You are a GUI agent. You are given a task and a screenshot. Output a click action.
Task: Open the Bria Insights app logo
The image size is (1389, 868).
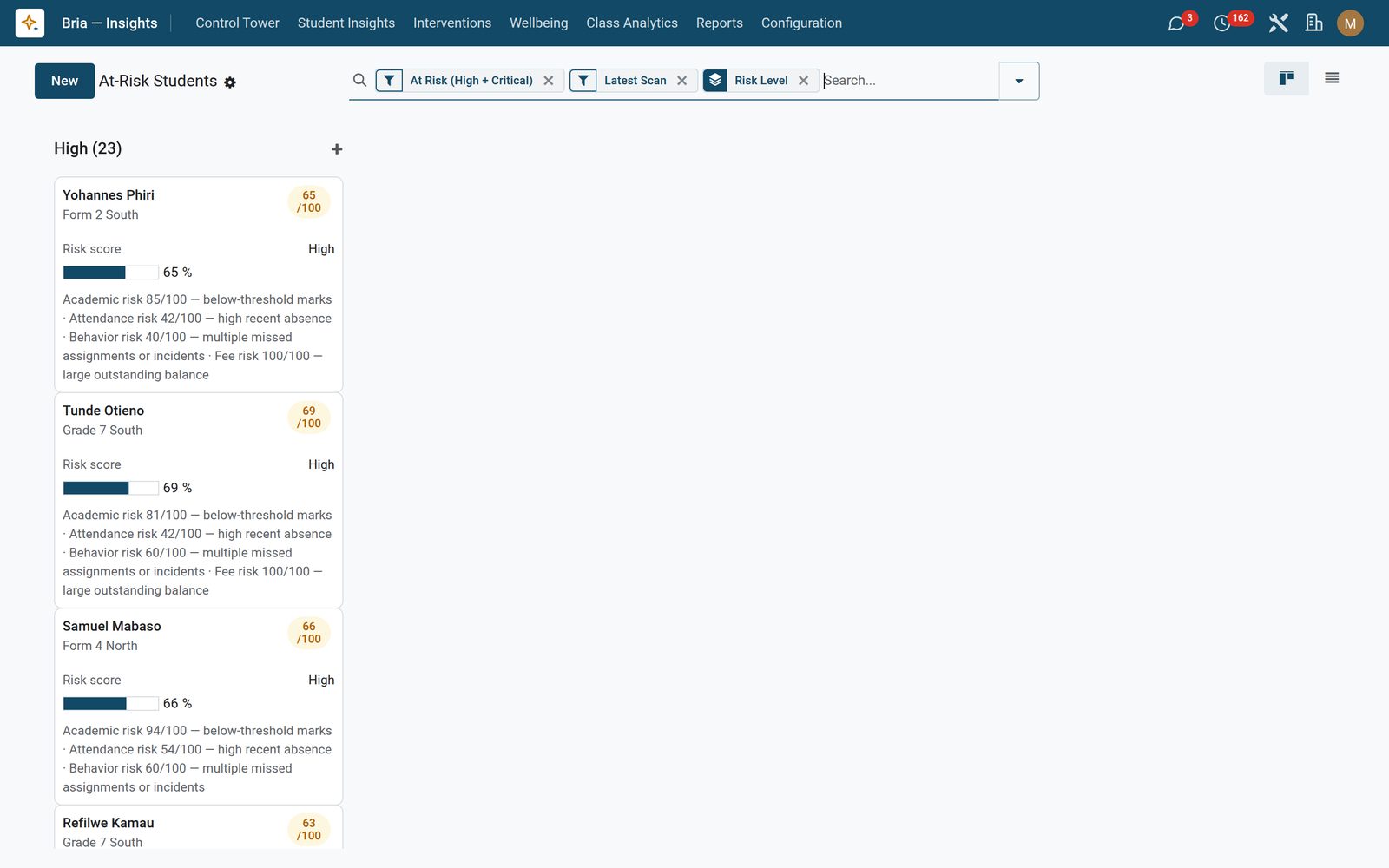30,23
